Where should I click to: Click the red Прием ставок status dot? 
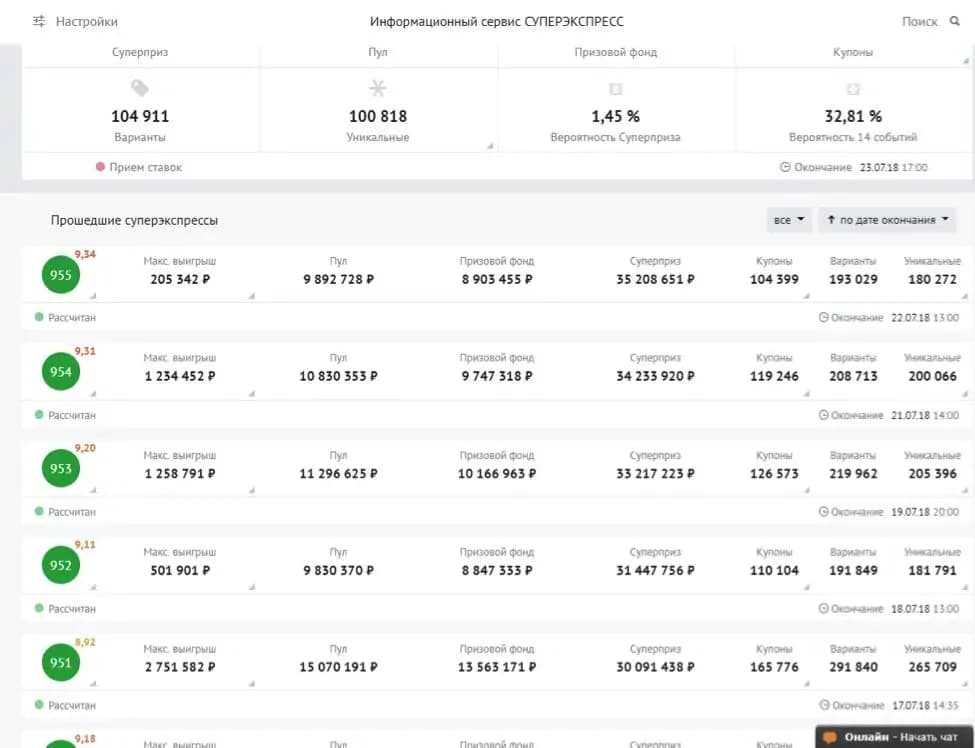pyautogui.click(x=100, y=167)
